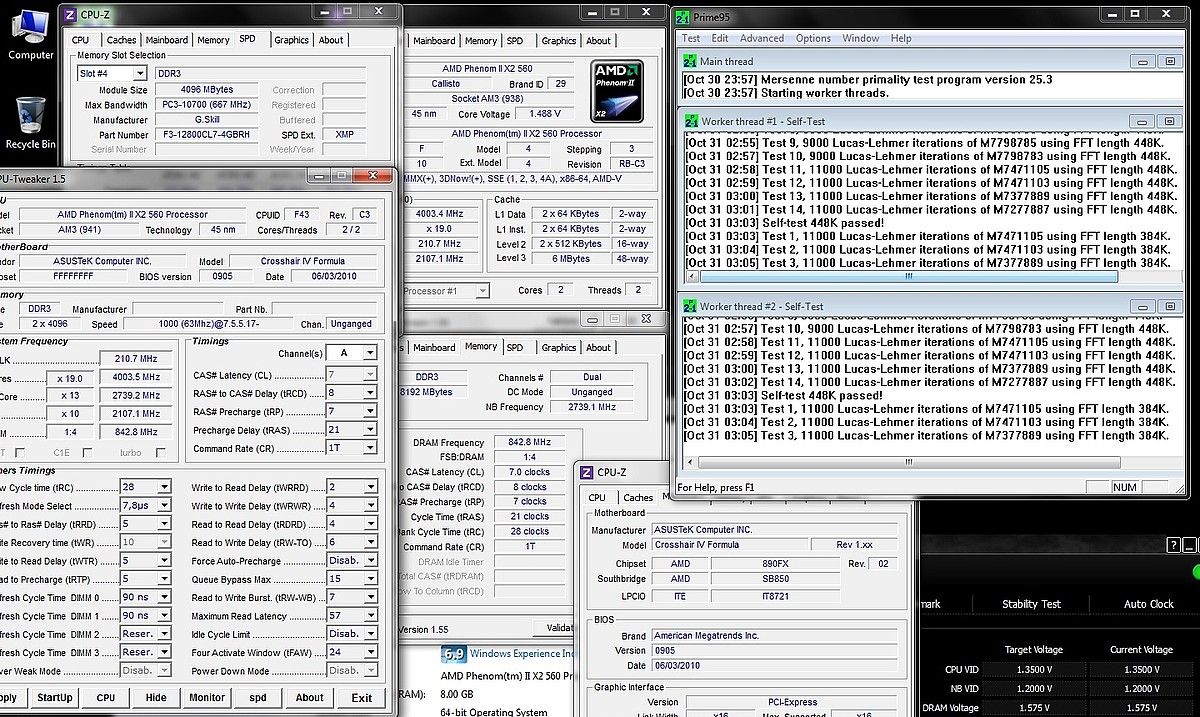
Task: Open the Advanced menu in Prime95
Action: click(762, 38)
